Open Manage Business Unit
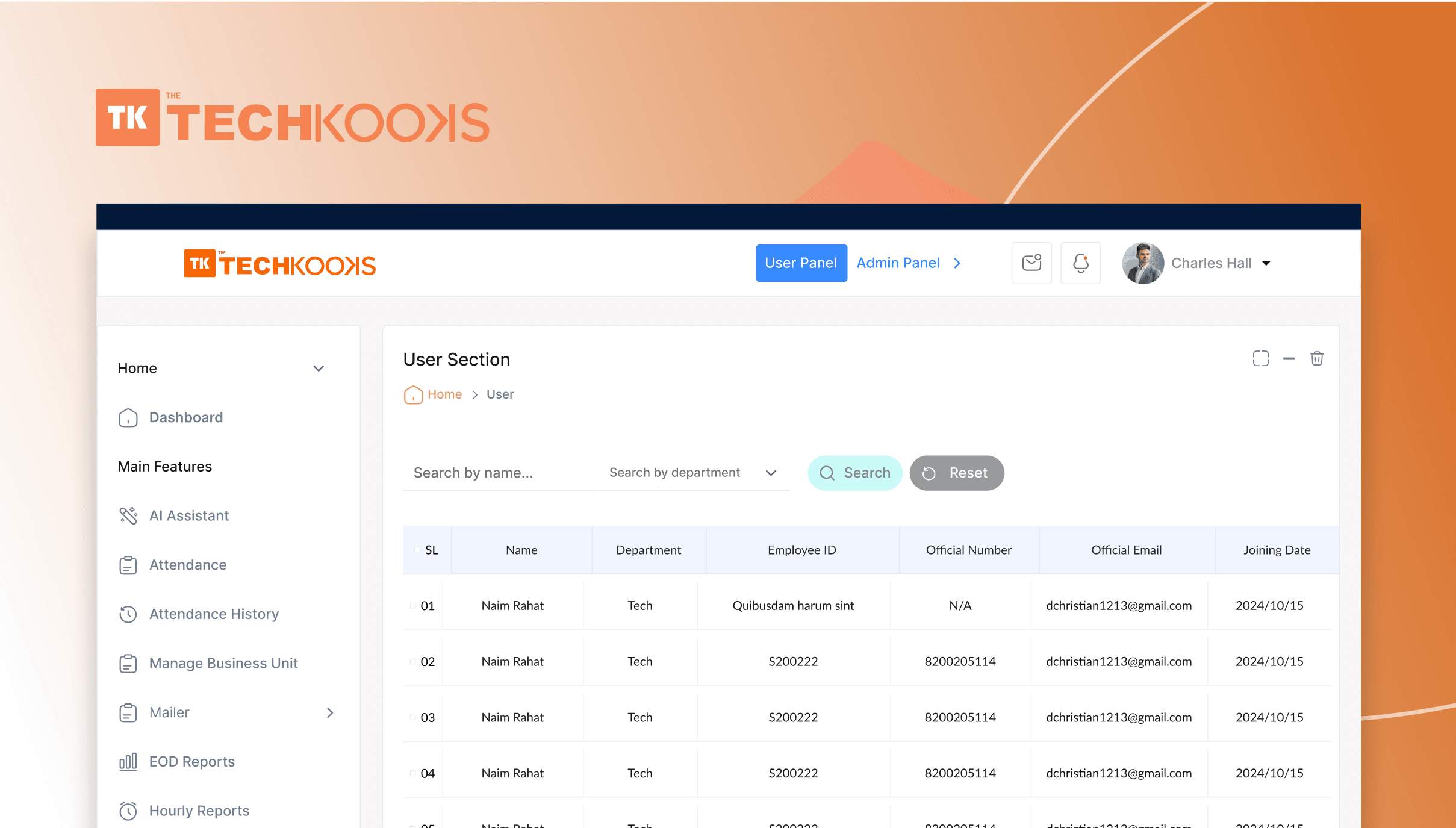The width and height of the screenshot is (1456, 828). (223, 663)
